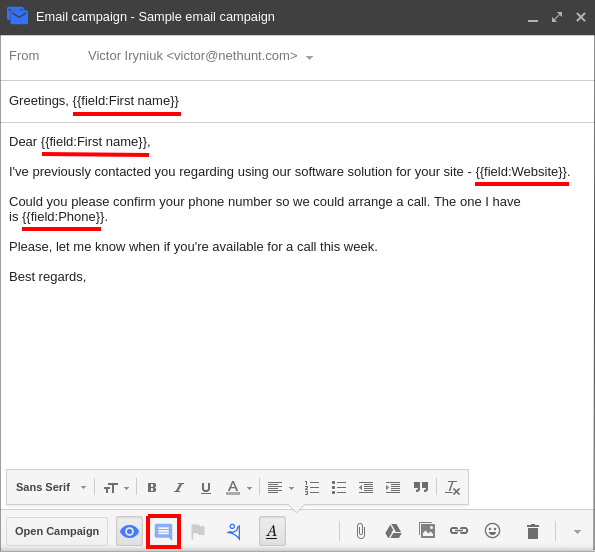Attach a file with paperclip icon
The width and height of the screenshot is (595, 552).
tap(361, 531)
